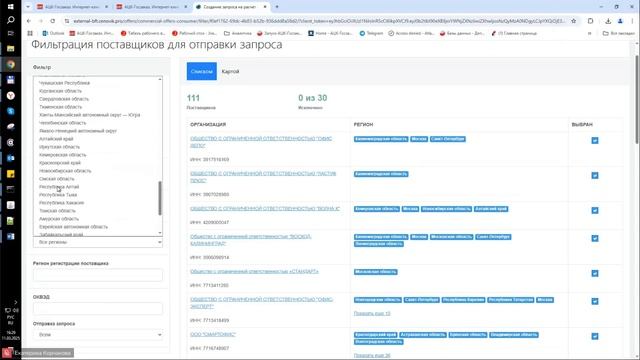The height and width of the screenshot is (360, 640).
Task: Open Chrome extensions menu
Action: [590, 21]
